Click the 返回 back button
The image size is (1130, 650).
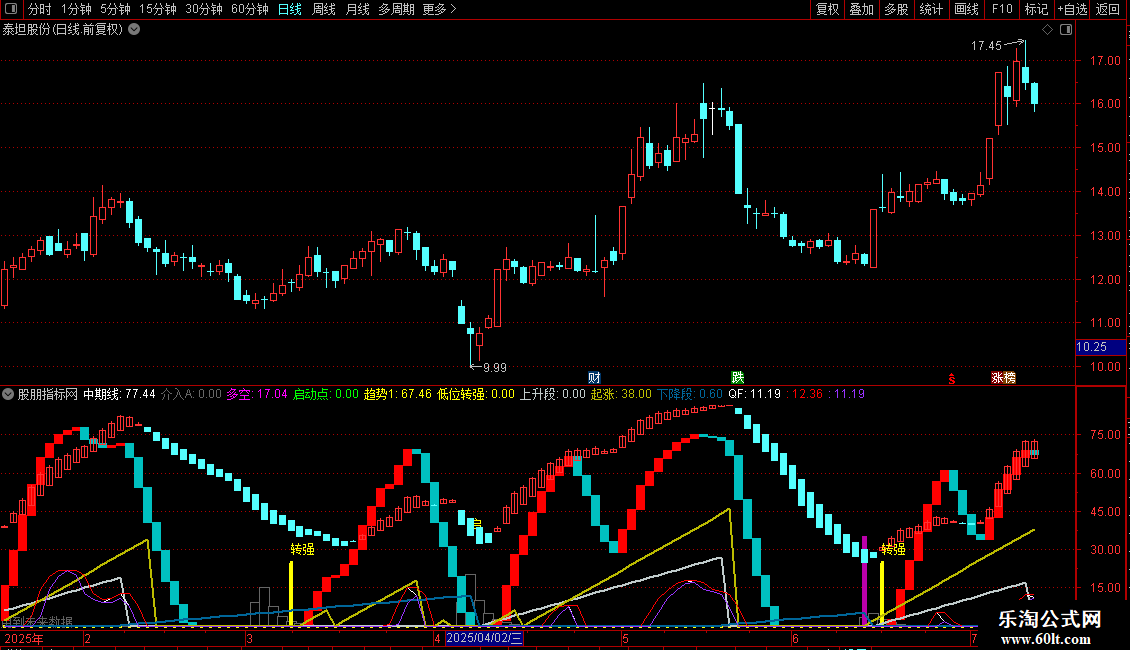[x=1108, y=9]
